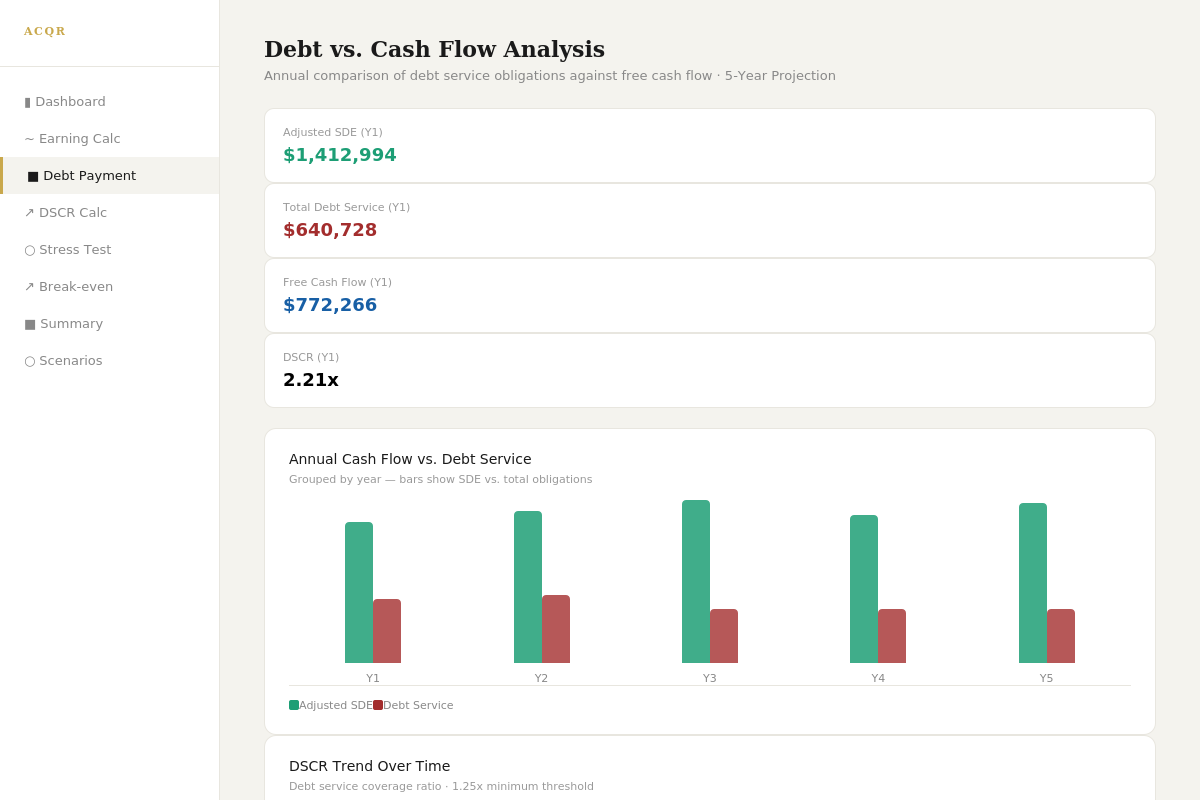Click the Y5 red Debt Service bar
The width and height of the screenshot is (1200, 800).
[x=1061, y=636]
